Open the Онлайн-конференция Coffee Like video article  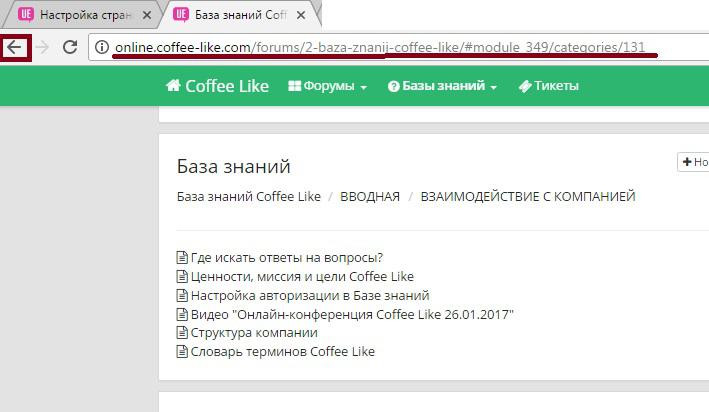[x=352, y=314]
